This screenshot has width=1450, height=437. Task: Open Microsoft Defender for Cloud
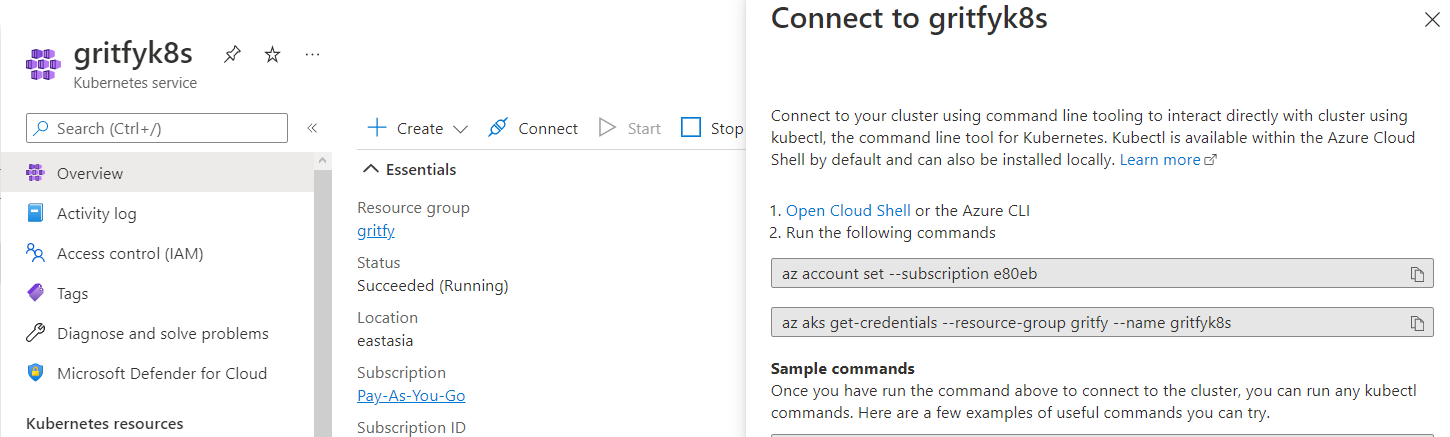[162, 373]
